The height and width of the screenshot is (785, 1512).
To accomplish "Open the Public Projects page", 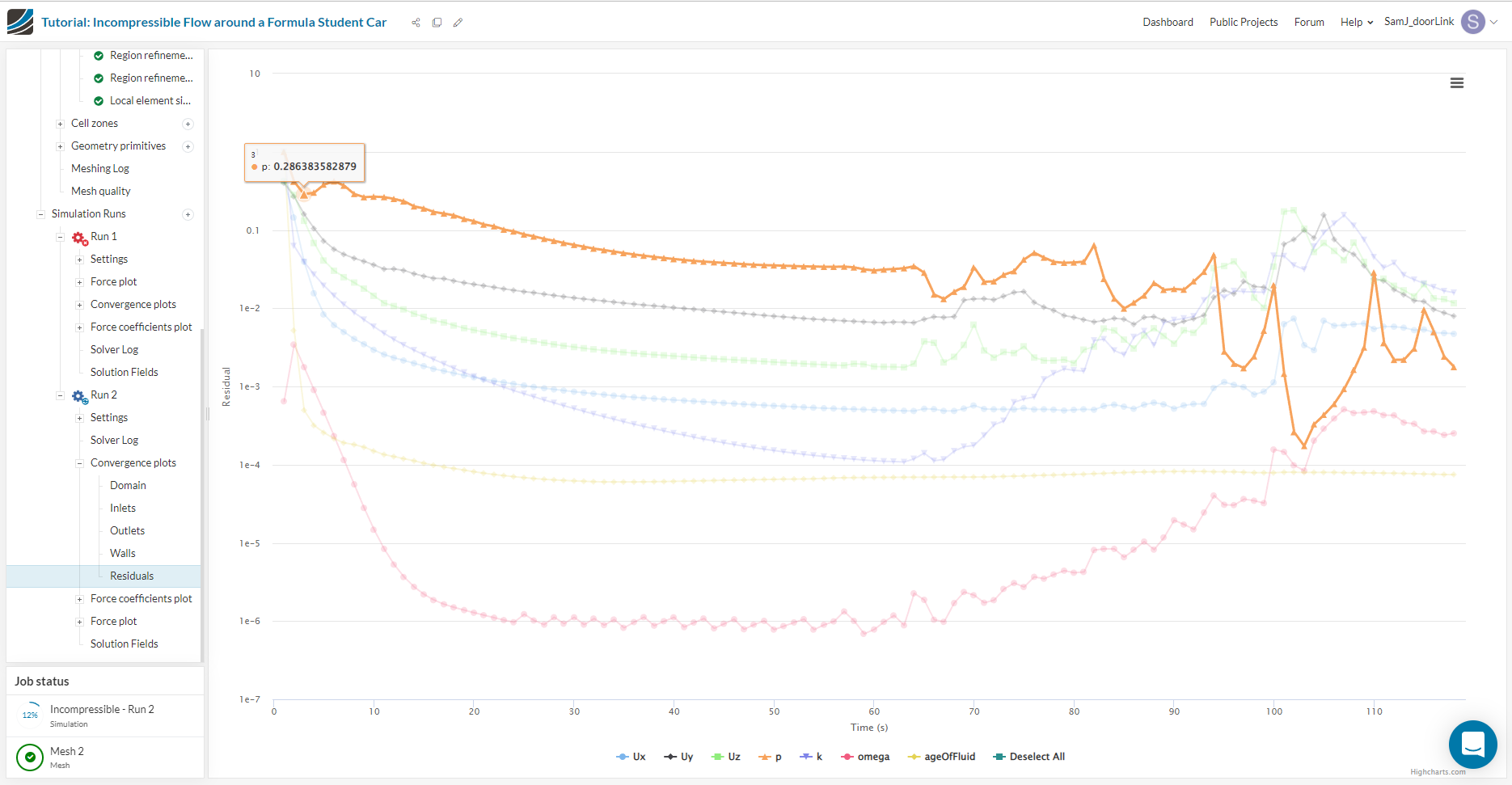I will pos(1244,22).
